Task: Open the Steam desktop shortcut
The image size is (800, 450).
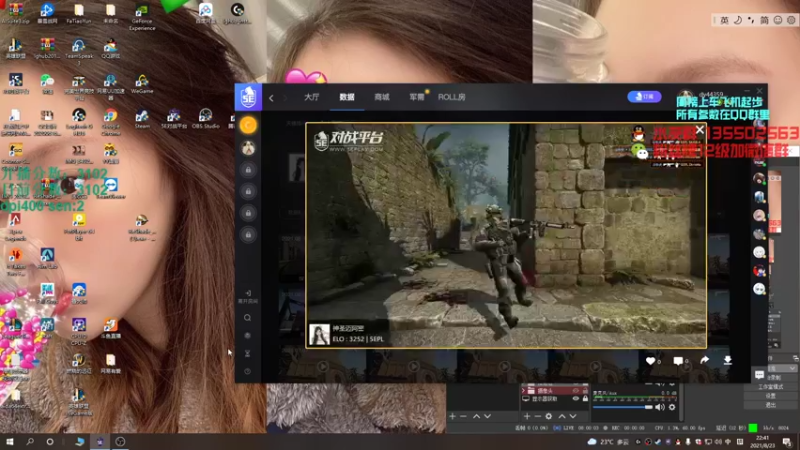Action: tap(142, 118)
